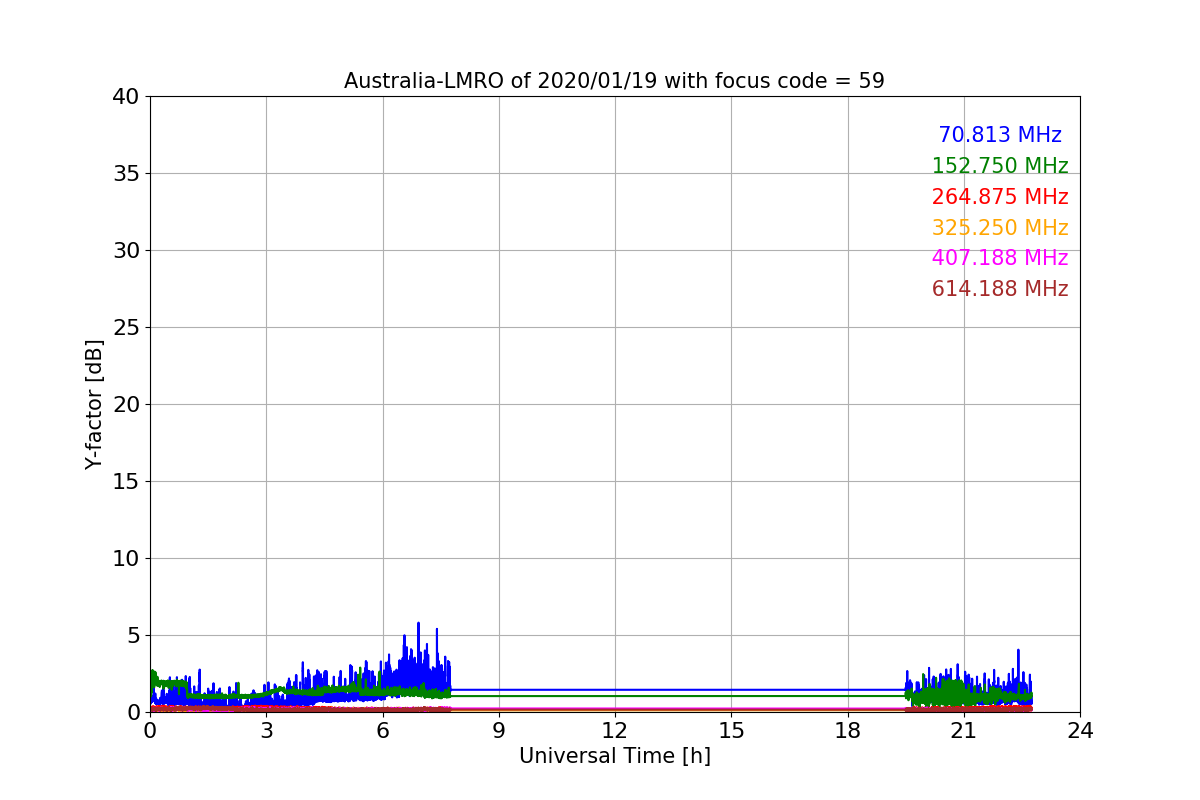Click the y-axis tick label 5
Image resolution: width=1200 pixels, height=800 pixels.
(132, 636)
